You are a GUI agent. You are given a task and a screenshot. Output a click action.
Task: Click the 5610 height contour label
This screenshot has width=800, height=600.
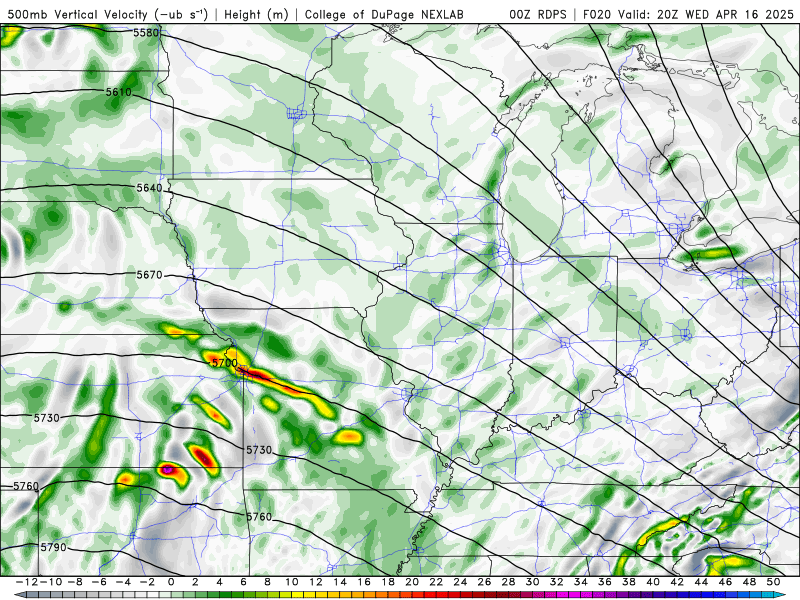tap(118, 92)
